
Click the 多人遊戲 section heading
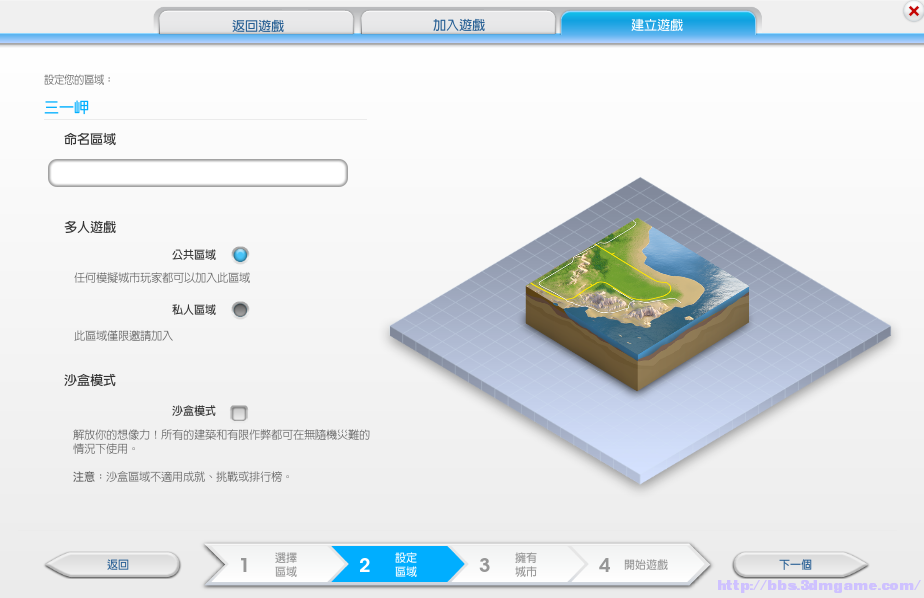click(x=90, y=227)
